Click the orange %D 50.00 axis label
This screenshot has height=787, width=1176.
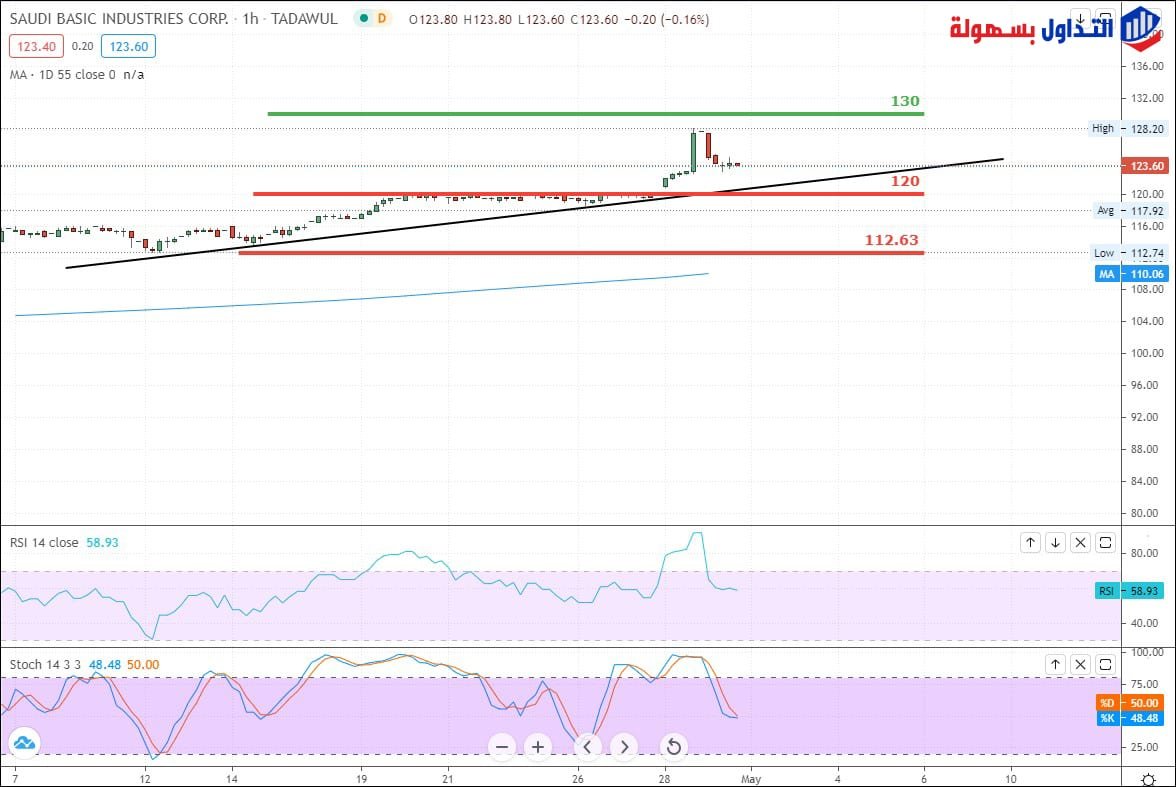pos(1130,703)
